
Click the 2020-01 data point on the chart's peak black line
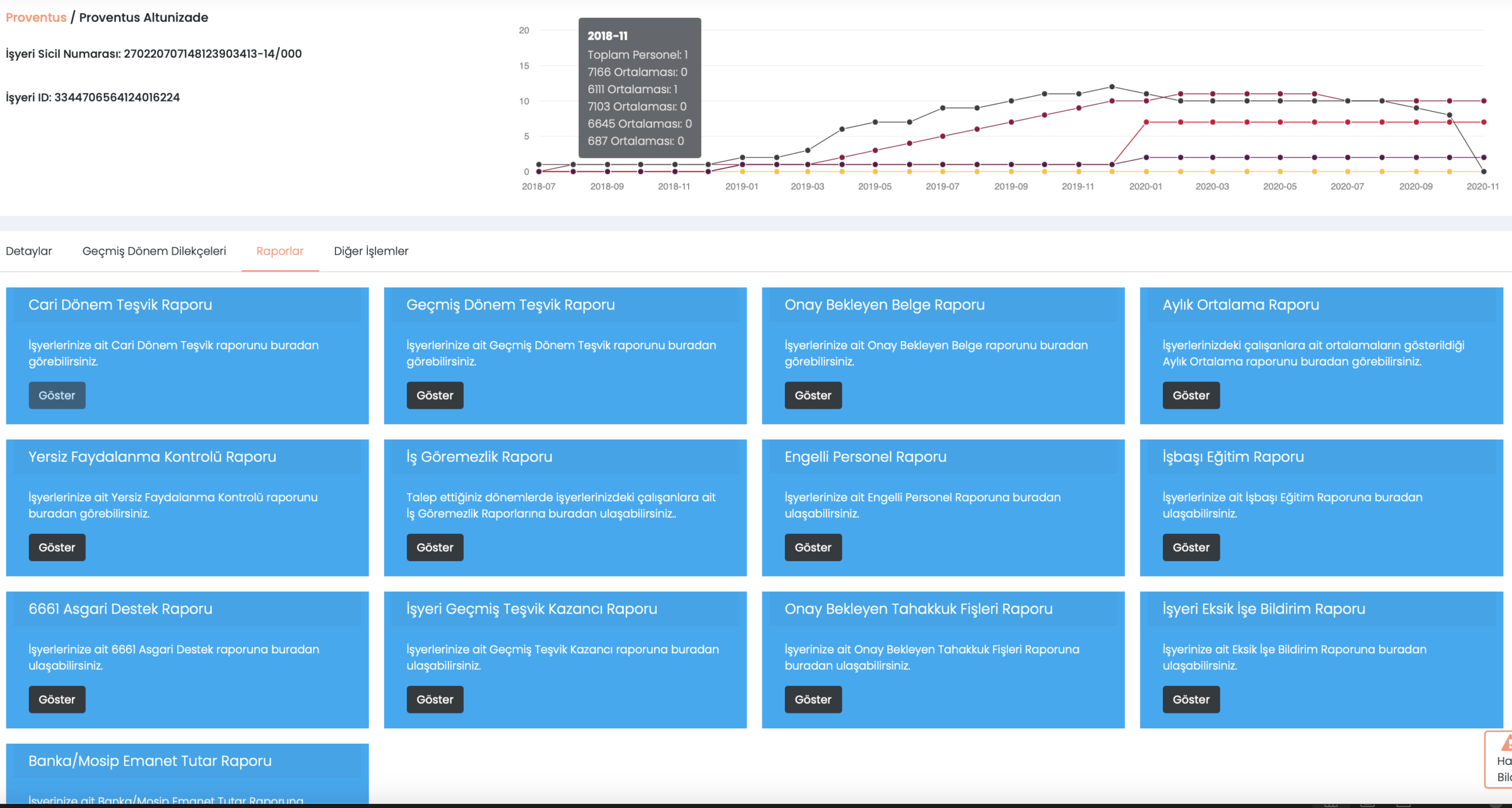tap(1146, 94)
